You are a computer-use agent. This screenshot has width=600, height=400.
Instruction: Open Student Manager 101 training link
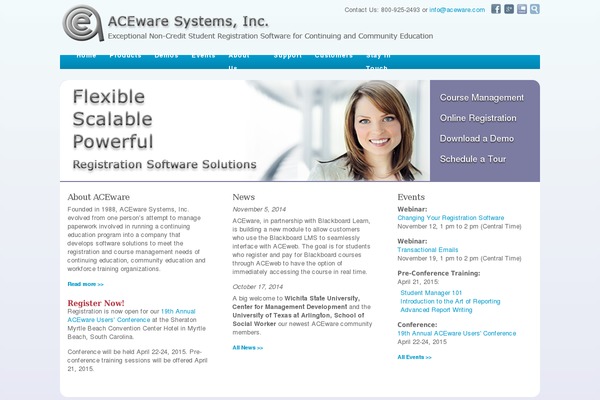point(431,293)
